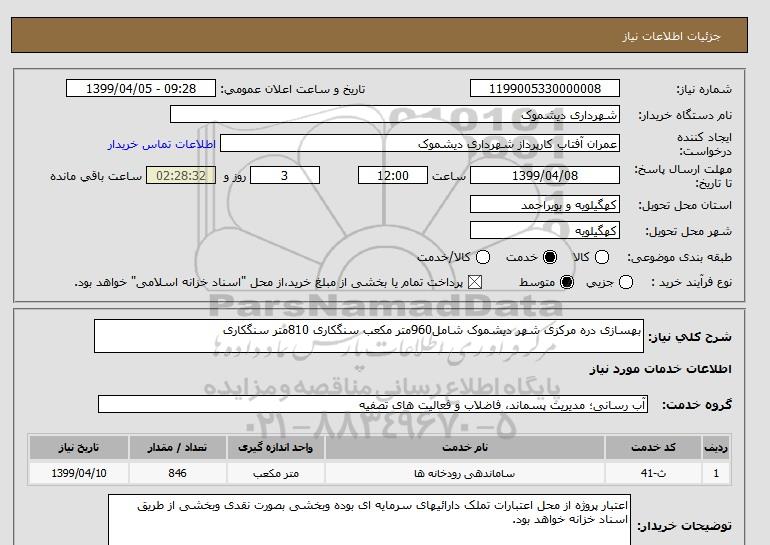770x545 pixels.
Task: Click the deadline time field 12:00
Action: click(x=393, y=176)
